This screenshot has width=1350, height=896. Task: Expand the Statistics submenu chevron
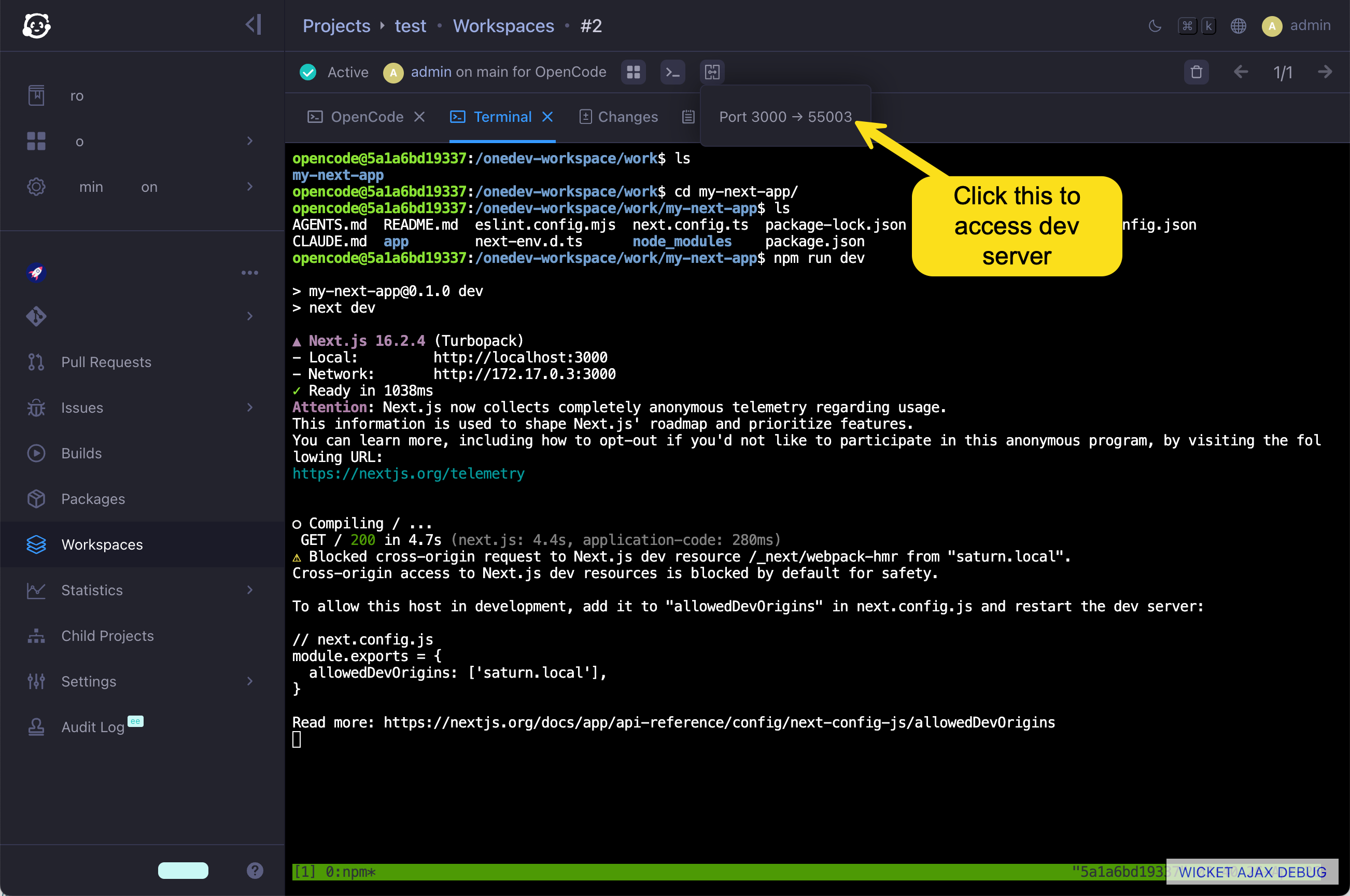click(250, 590)
